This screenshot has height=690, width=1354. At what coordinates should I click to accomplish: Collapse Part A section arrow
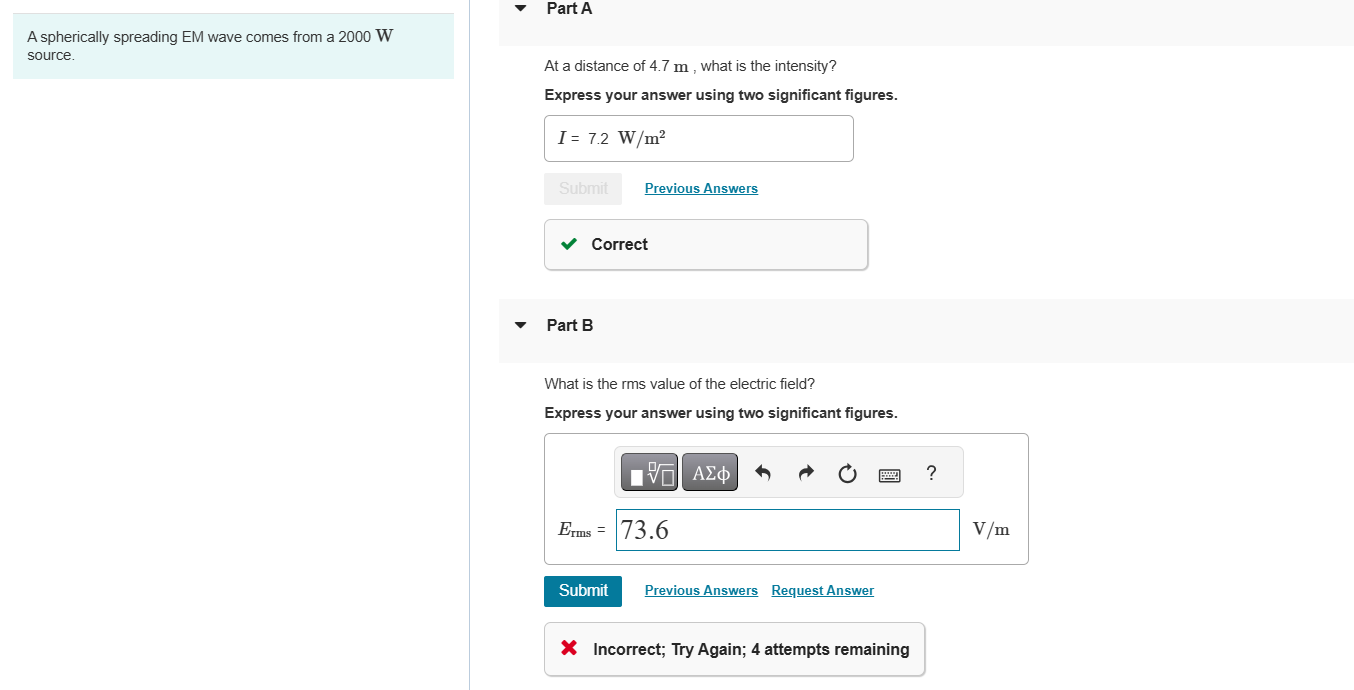(x=520, y=9)
